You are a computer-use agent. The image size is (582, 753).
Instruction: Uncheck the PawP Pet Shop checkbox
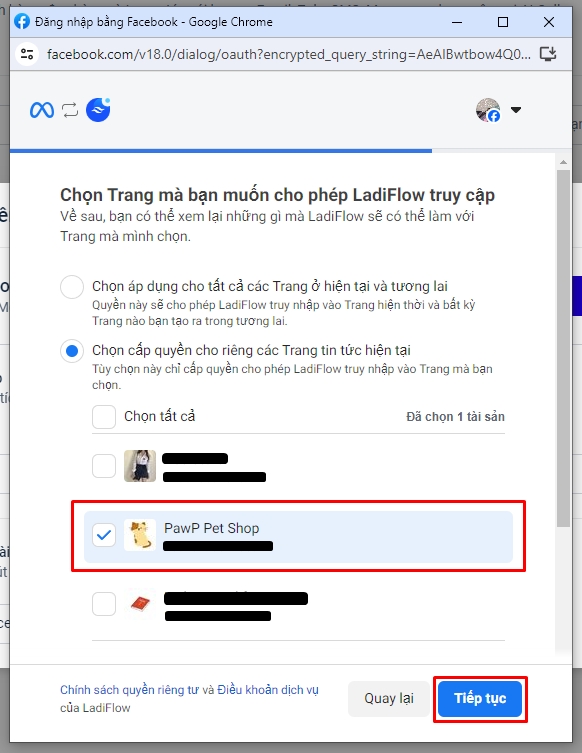[104, 534]
